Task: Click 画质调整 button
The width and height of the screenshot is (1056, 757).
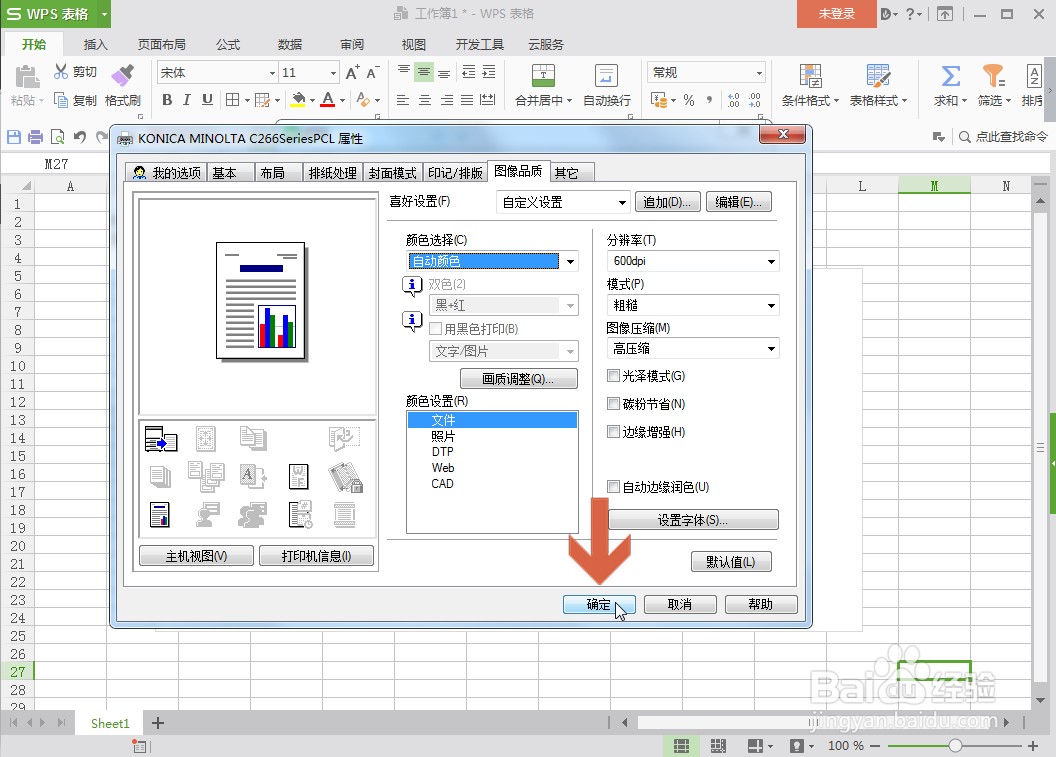Action: [519, 378]
